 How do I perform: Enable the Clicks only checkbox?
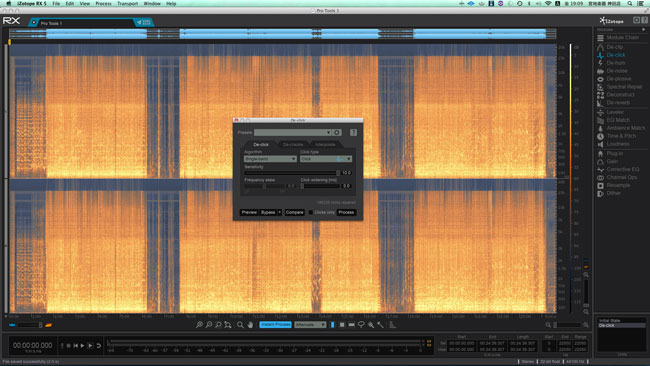[310, 212]
